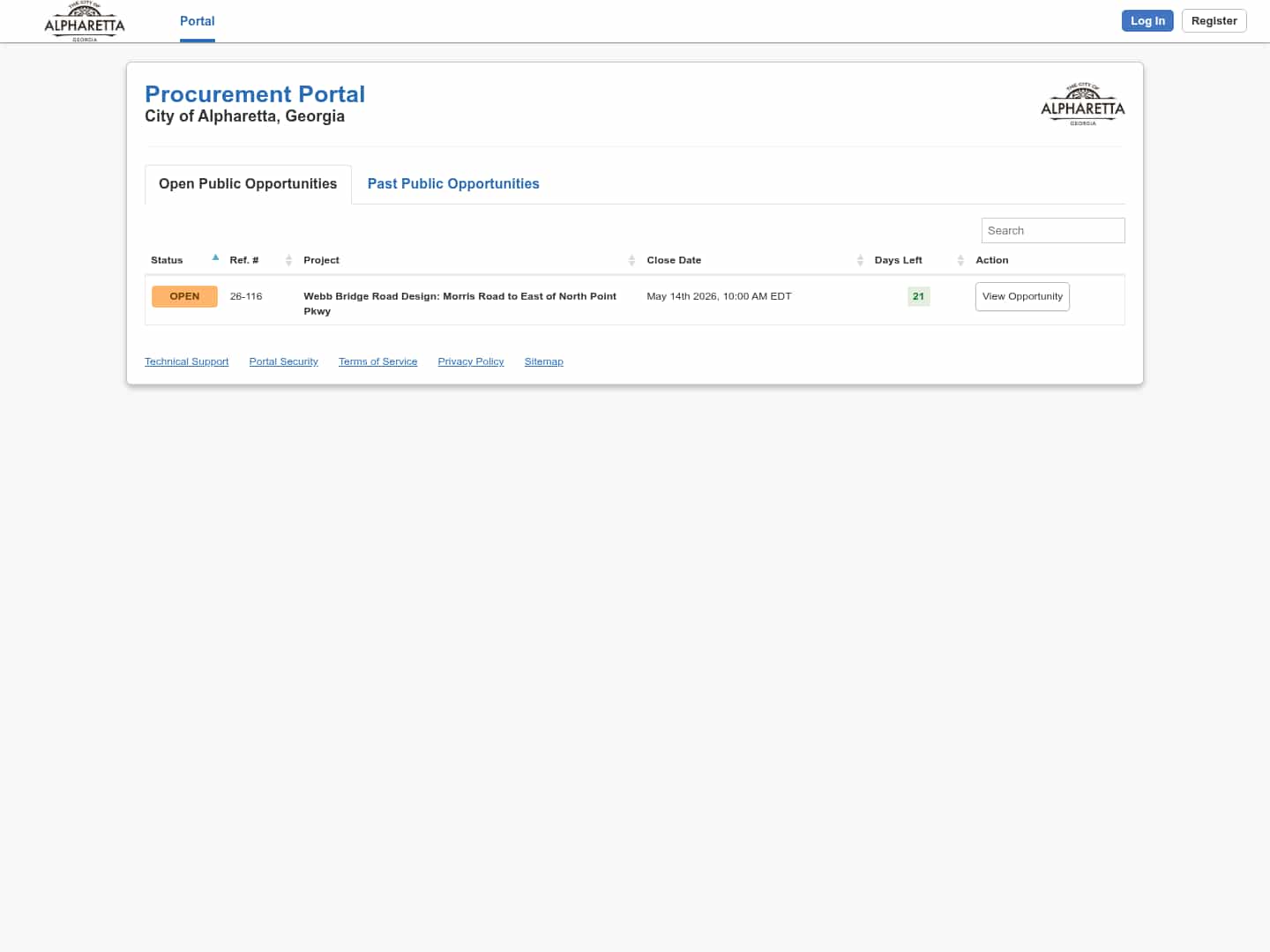Click the Register button
The image size is (1270, 952).
click(x=1214, y=20)
